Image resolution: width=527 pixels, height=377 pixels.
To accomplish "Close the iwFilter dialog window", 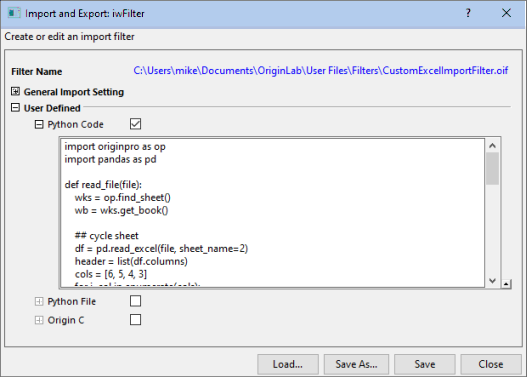I will pyautogui.click(x=506, y=13).
